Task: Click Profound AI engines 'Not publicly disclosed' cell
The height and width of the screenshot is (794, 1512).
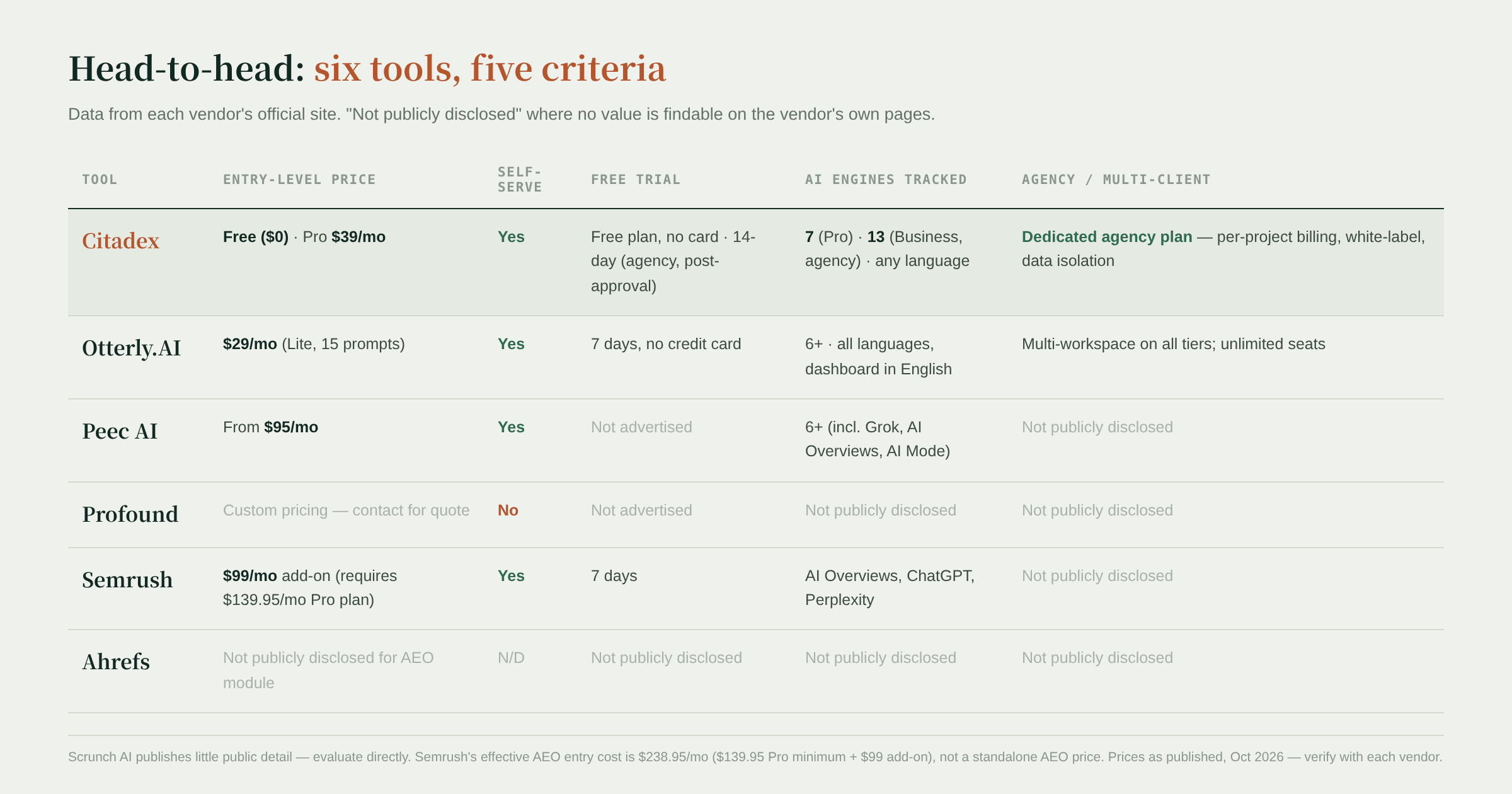Action: coord(881,510)
